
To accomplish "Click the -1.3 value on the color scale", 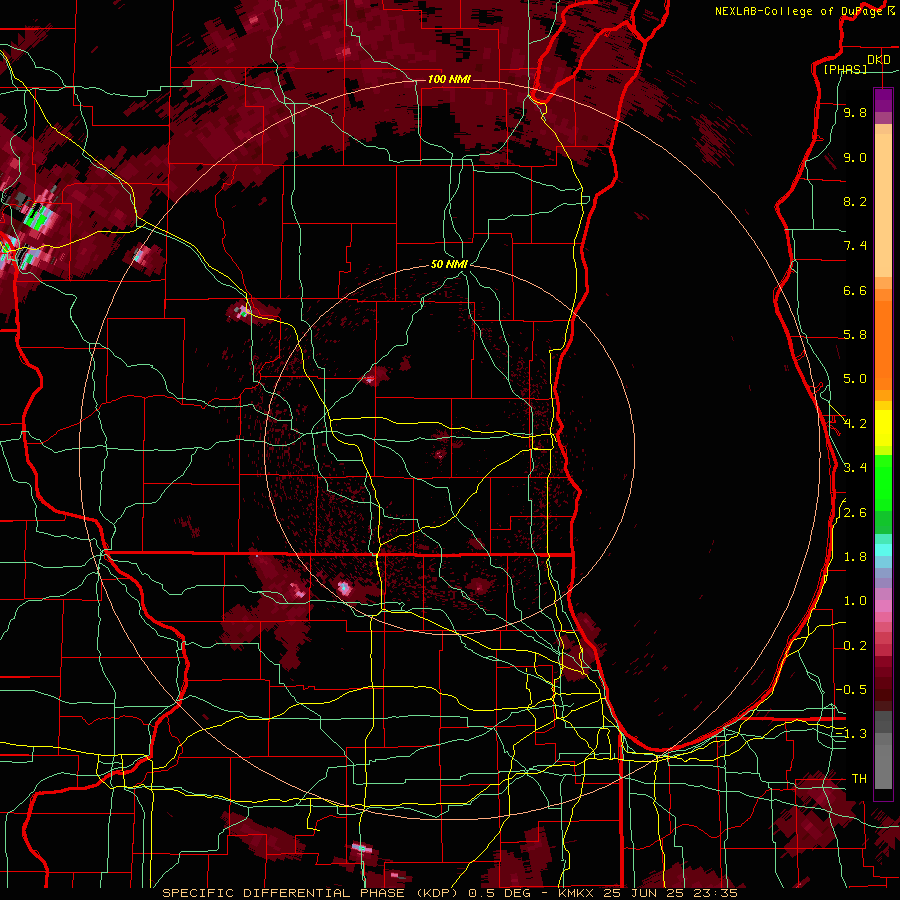I will point(852,734).
